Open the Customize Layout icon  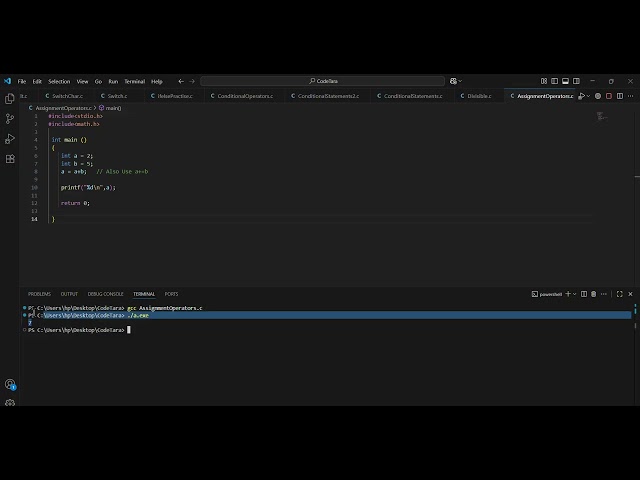coord(544,81)
